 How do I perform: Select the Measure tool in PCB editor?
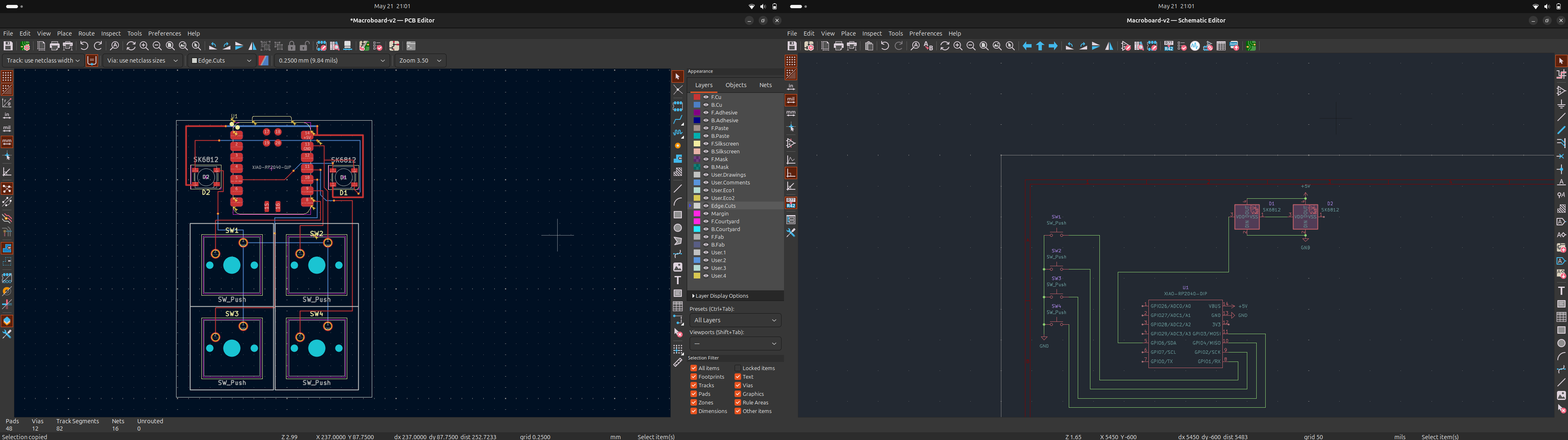677,363
